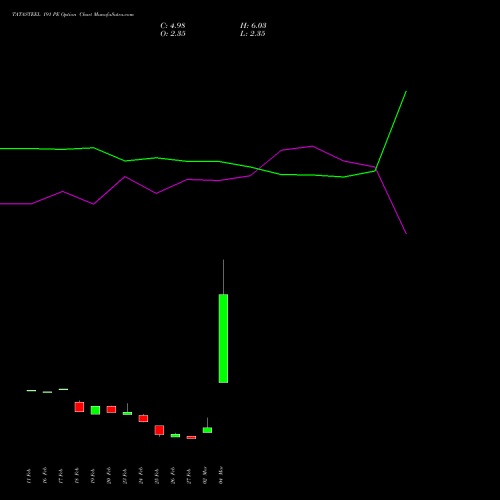Select the red candlestick for 24 Feb
Screen dimensions: 500x500
(x=143, y=418)
